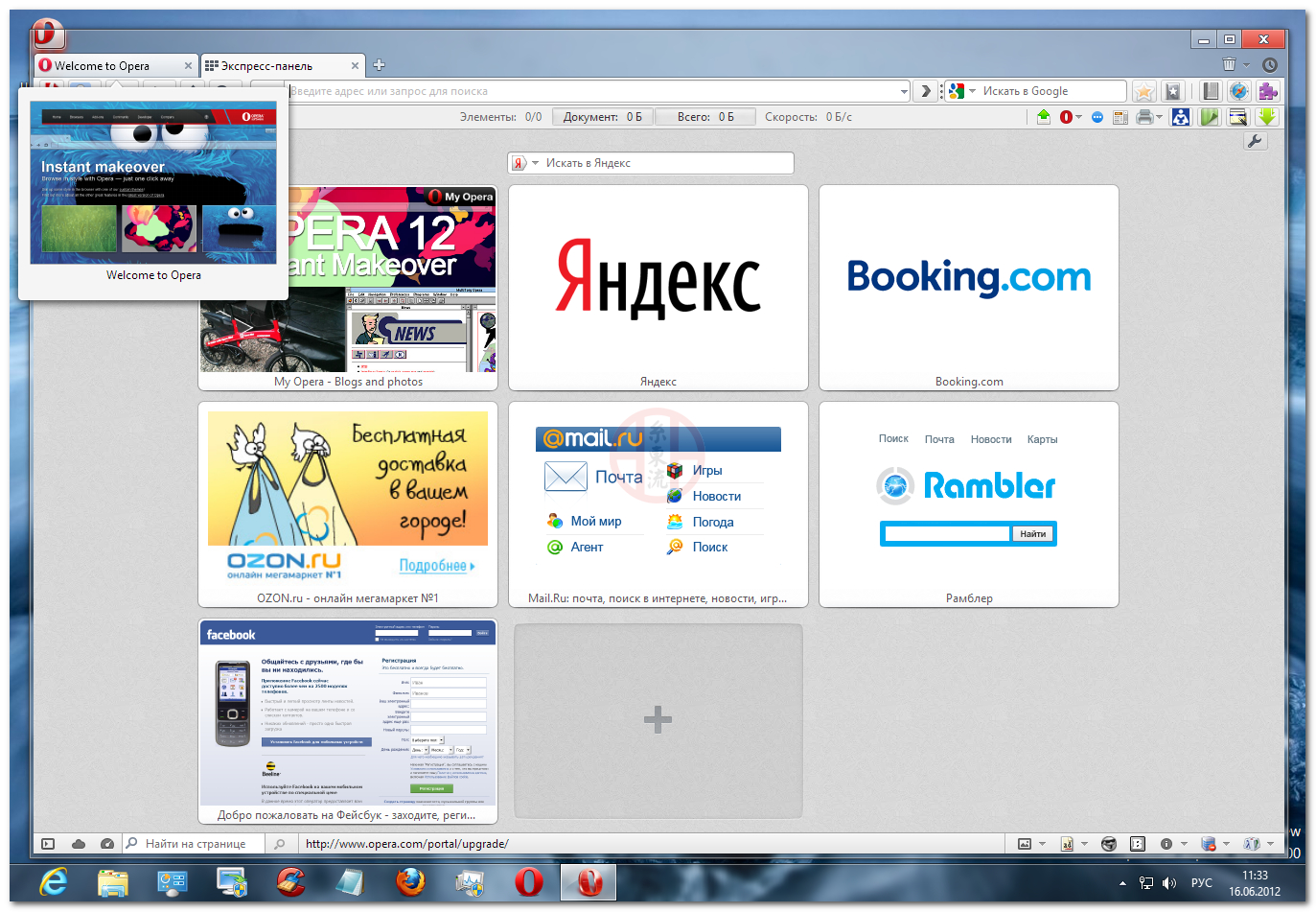Click the volume speaker tray icon
Viewport: 1316px width, 912px height.
coord(1169,883)
